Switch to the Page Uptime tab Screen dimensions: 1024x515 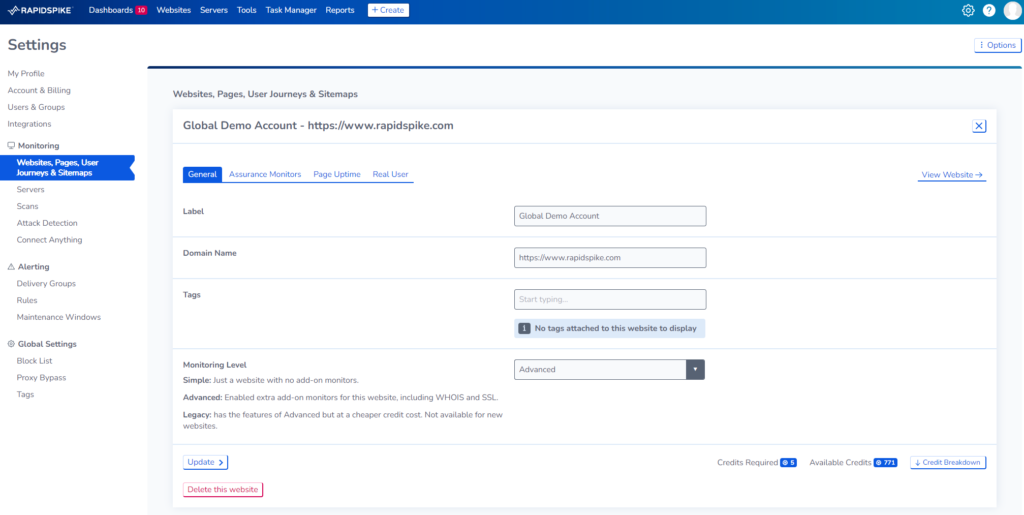click(x=337, y=174)
